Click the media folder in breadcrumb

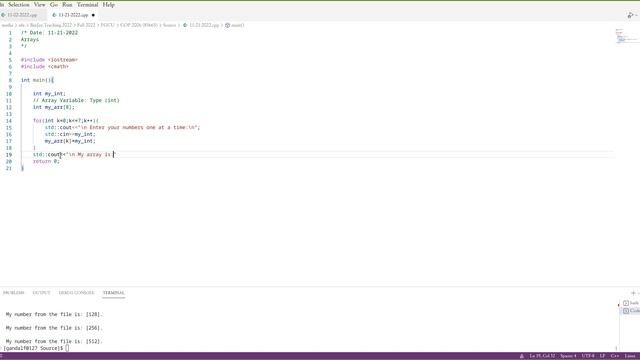pyautogui.click(x=7, y=25)
